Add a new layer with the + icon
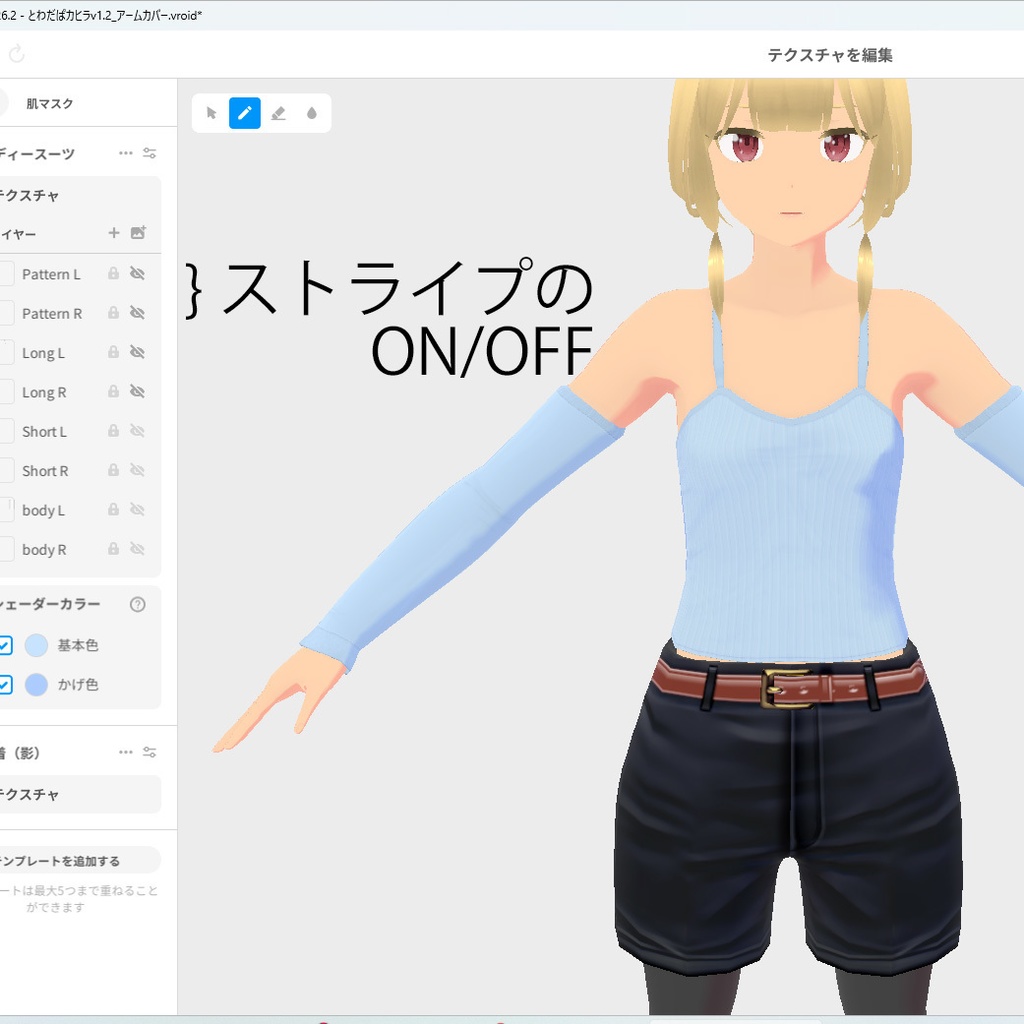Viewport: 1024px width, 1024px height. click(x=113, y=233)
